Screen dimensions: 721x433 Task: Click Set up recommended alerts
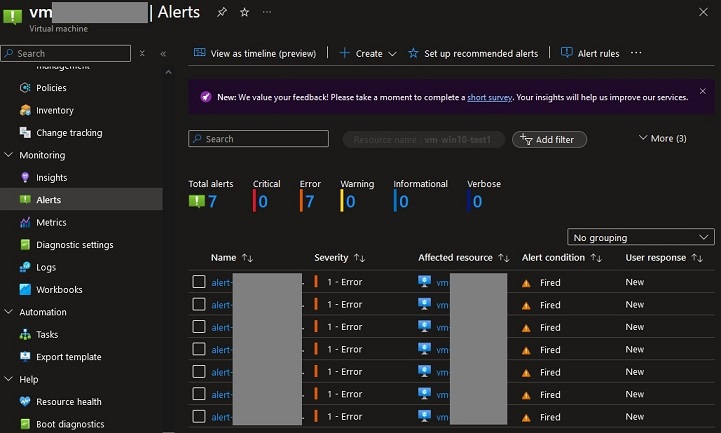[473, 53]
